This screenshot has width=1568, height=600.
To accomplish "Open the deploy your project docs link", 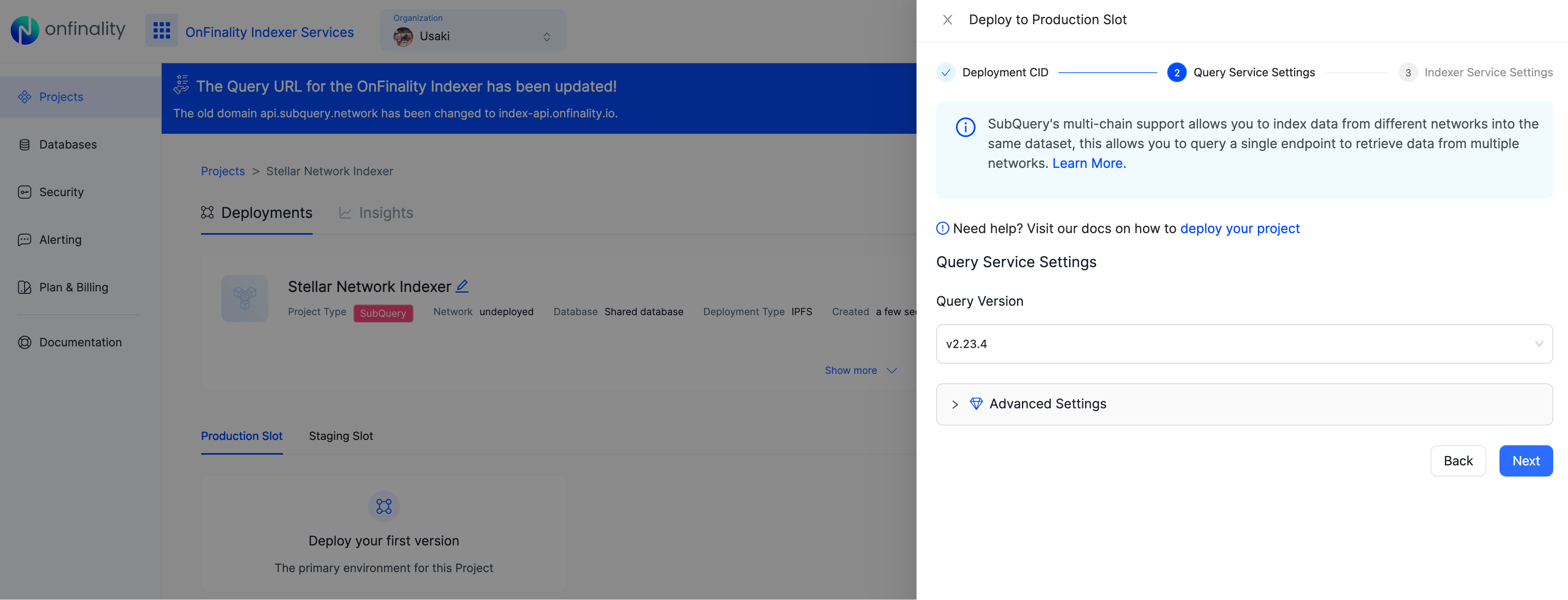I will (x=1239, y=229).
